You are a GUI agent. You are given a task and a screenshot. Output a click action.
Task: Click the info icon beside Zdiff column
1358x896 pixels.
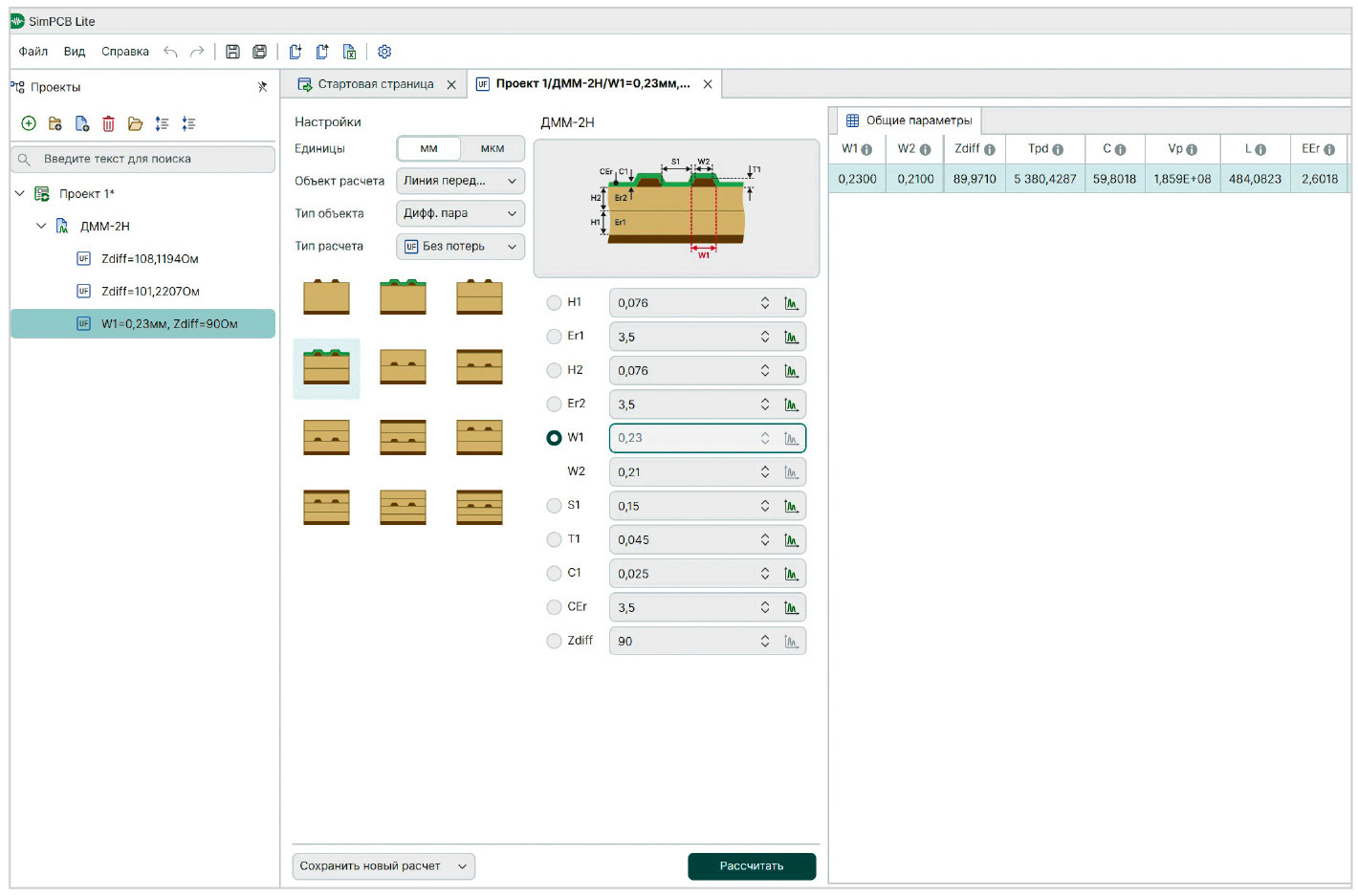point(990,150)
